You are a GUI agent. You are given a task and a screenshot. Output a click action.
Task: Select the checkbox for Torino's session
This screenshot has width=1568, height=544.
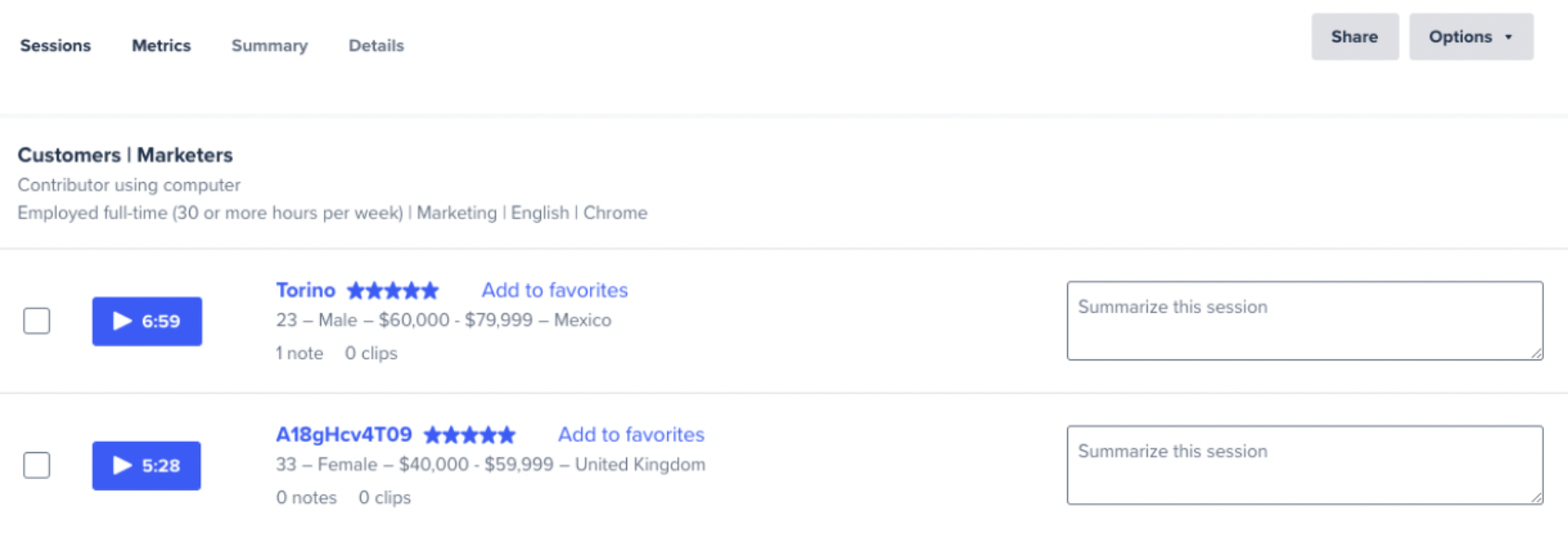pos(37,321)
